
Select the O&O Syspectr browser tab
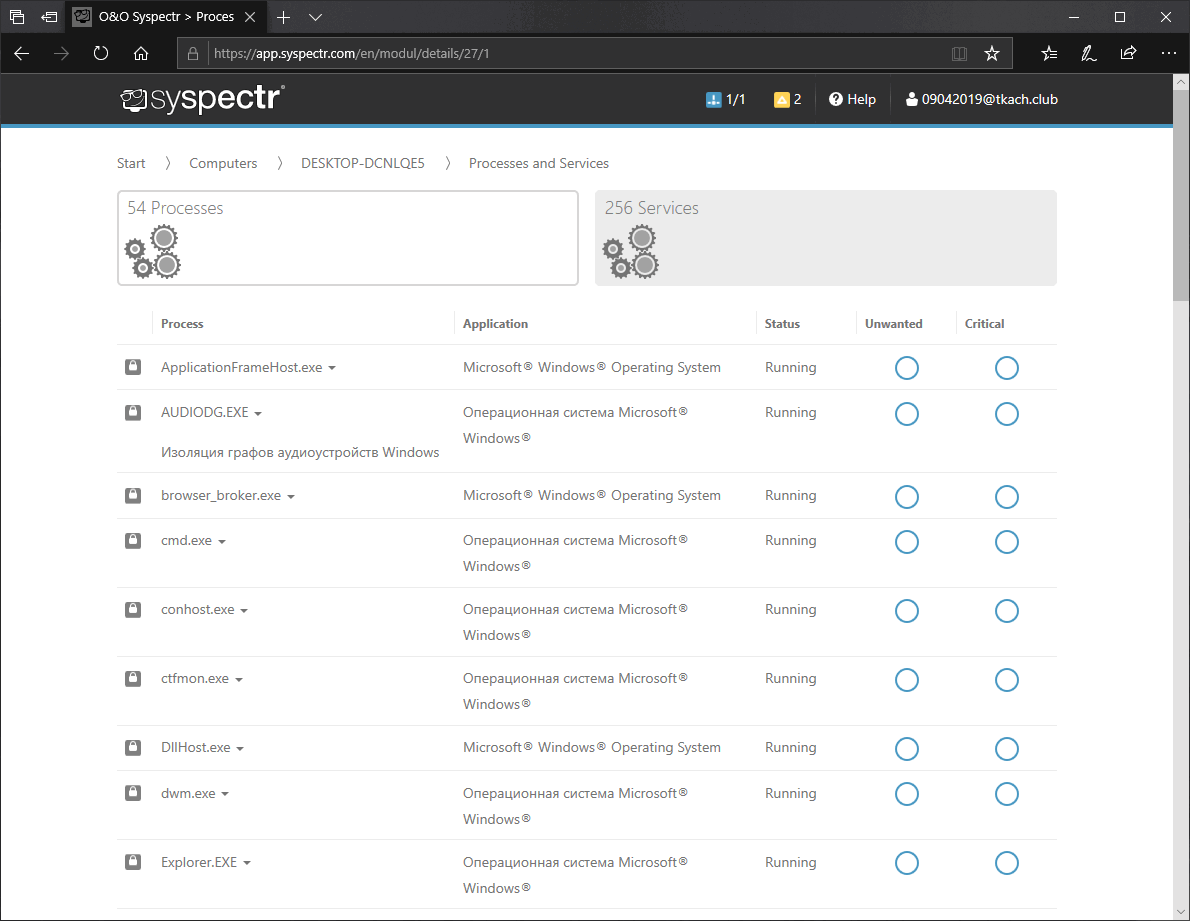pyautogui.click(x=165, y=17)
